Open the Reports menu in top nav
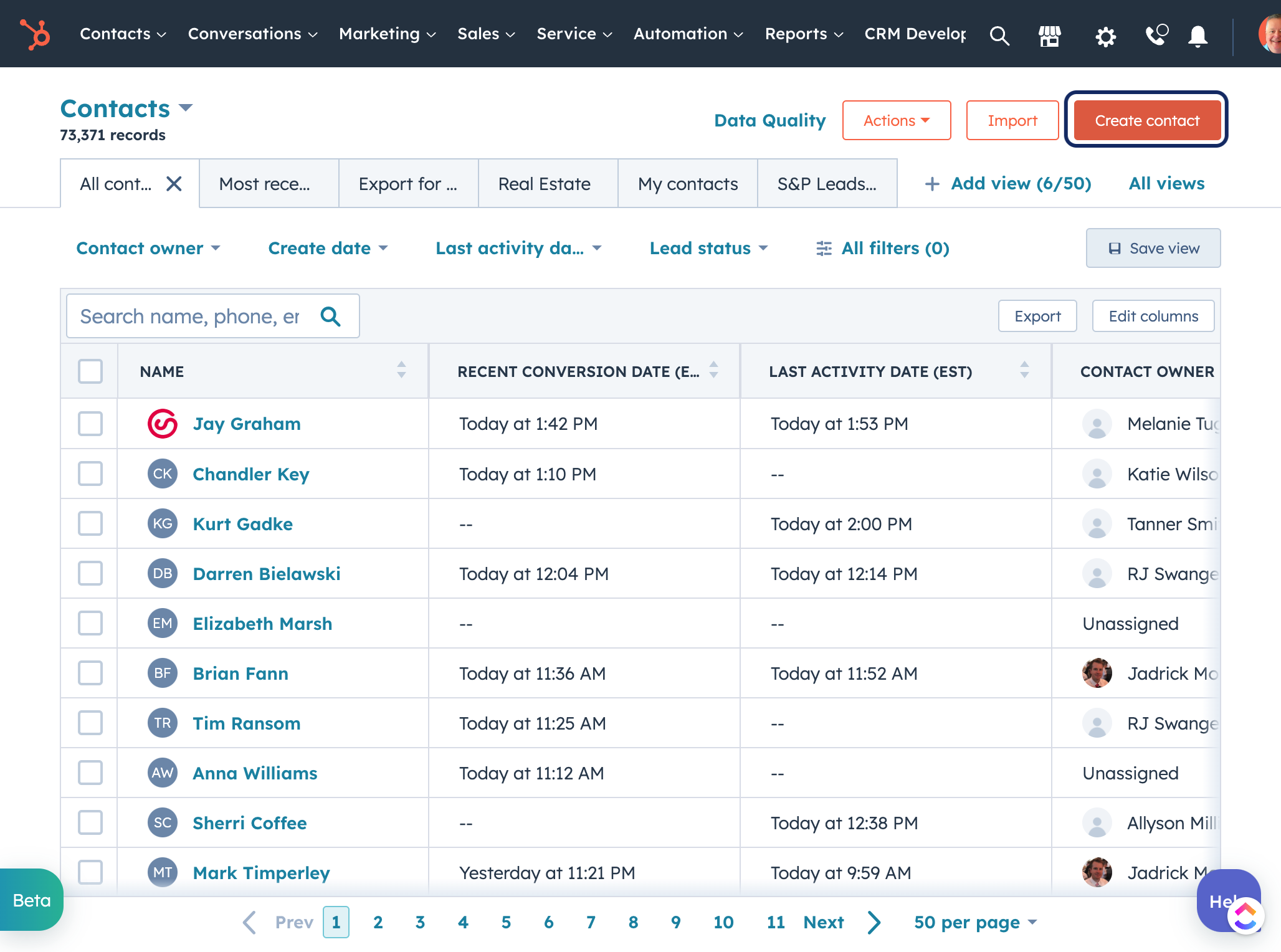 click(x=804, y=34)
